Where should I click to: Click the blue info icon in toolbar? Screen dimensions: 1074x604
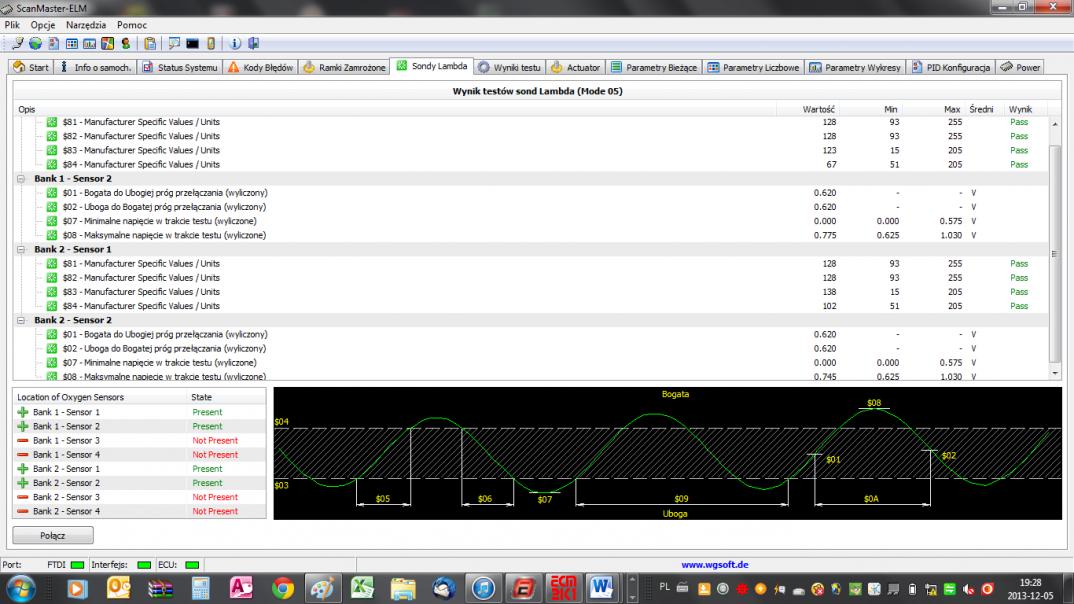click(236, 43)
